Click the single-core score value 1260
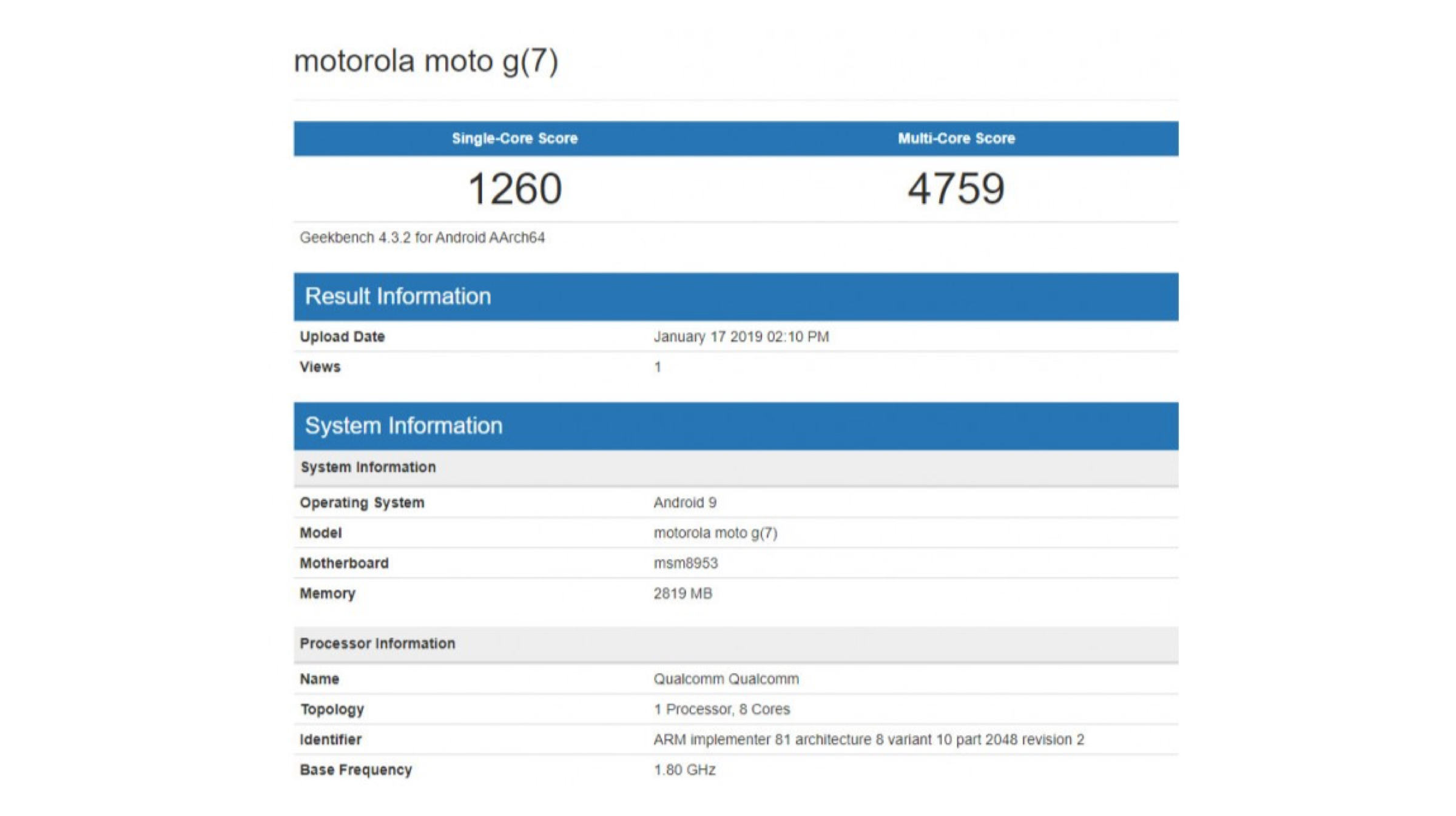This screenshot has width=1456, height=816. coord(514,189)
